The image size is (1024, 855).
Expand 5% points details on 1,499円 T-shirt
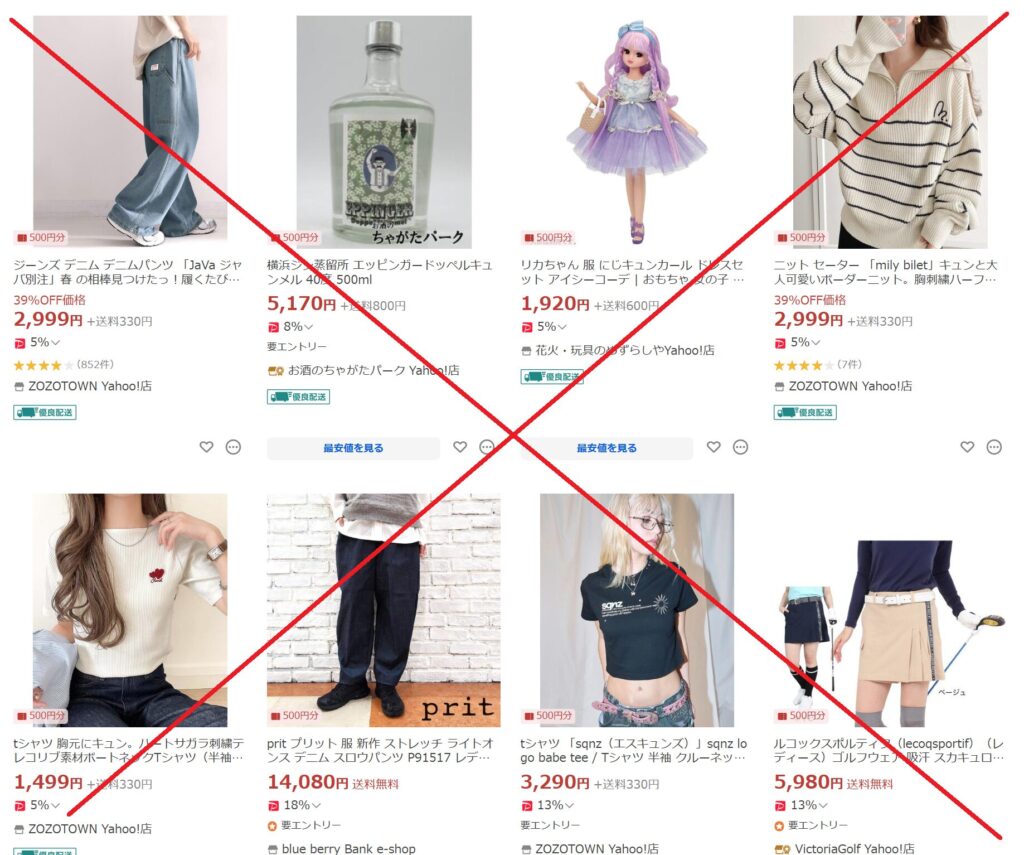coord(37,805)
